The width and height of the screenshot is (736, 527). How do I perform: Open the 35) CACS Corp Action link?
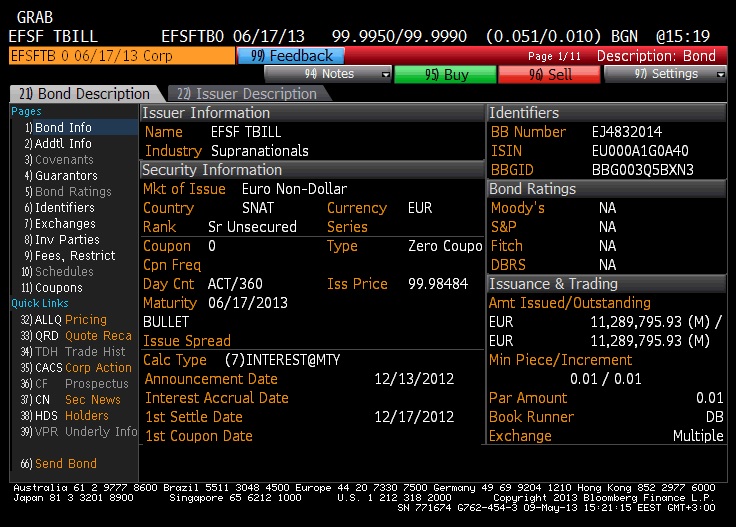pyautogui.click(x=76, y=367)
